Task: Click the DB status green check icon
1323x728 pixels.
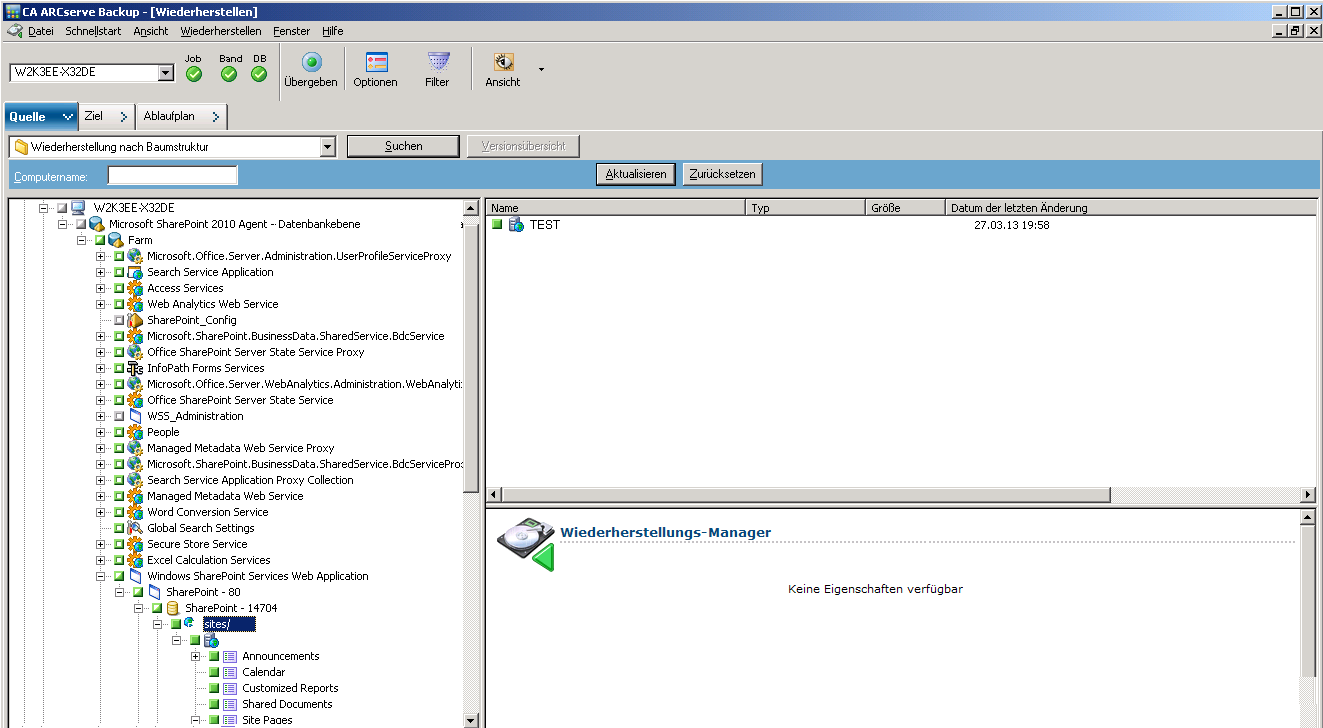Action: click(x=259, y=74)
